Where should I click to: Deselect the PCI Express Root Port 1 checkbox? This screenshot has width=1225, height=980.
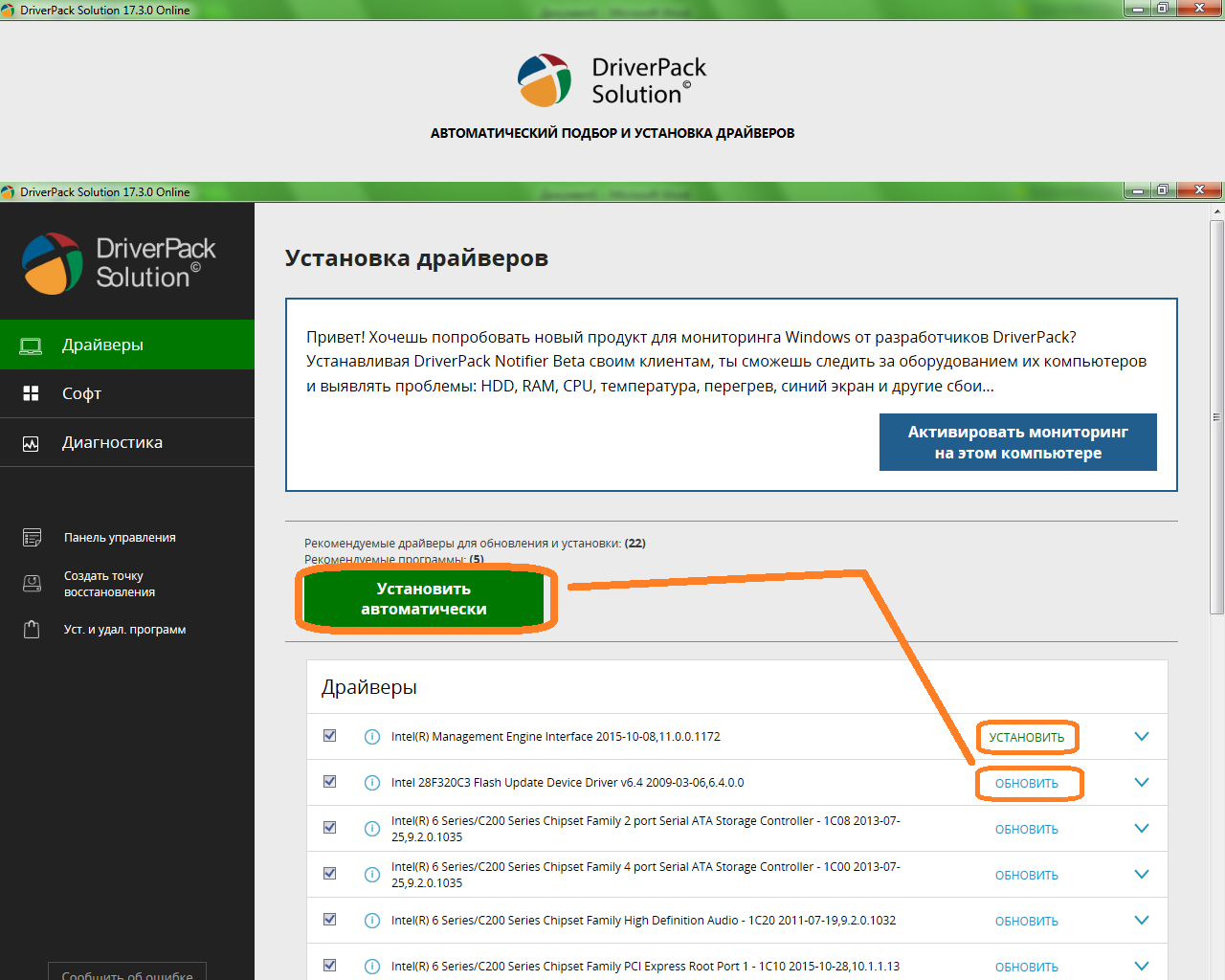tap(330, 966)
